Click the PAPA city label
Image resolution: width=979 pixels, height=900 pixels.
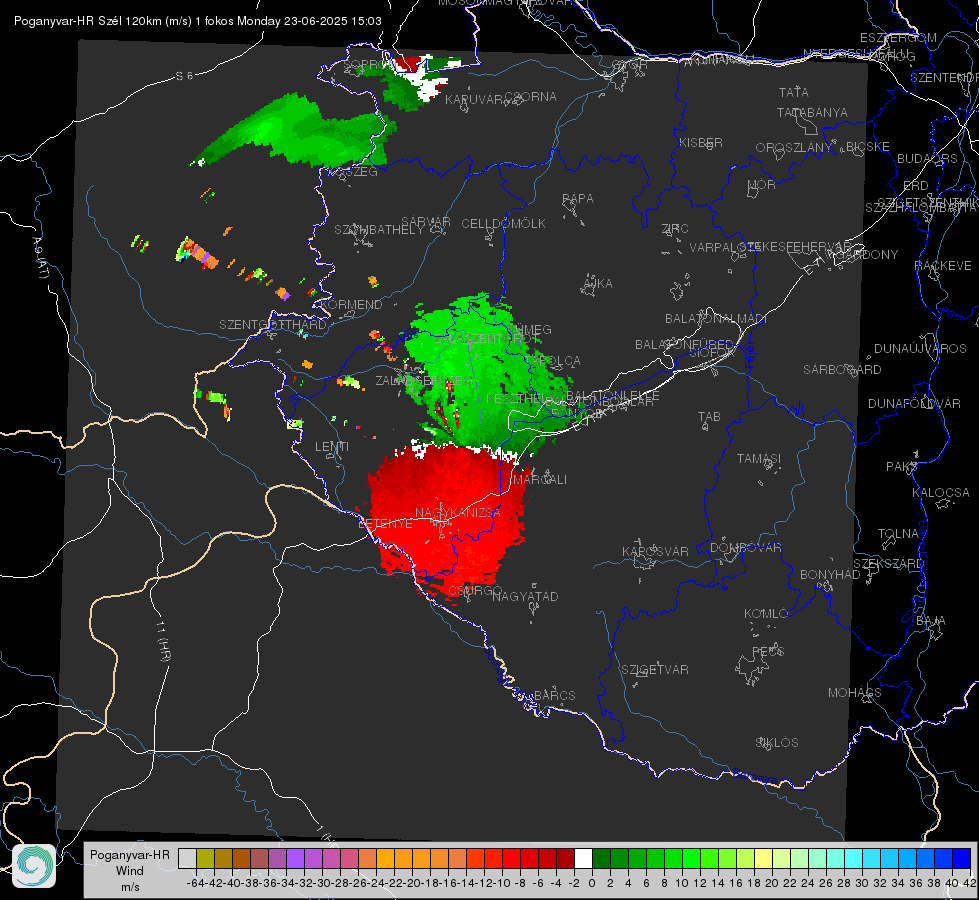pyautogui.click(x=578, y=199)
